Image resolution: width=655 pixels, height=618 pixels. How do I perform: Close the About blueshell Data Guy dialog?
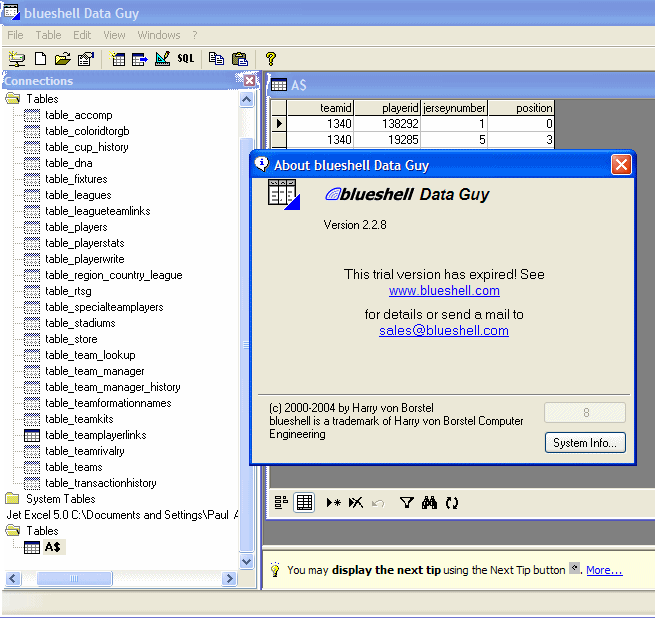[x=621, y=165]
